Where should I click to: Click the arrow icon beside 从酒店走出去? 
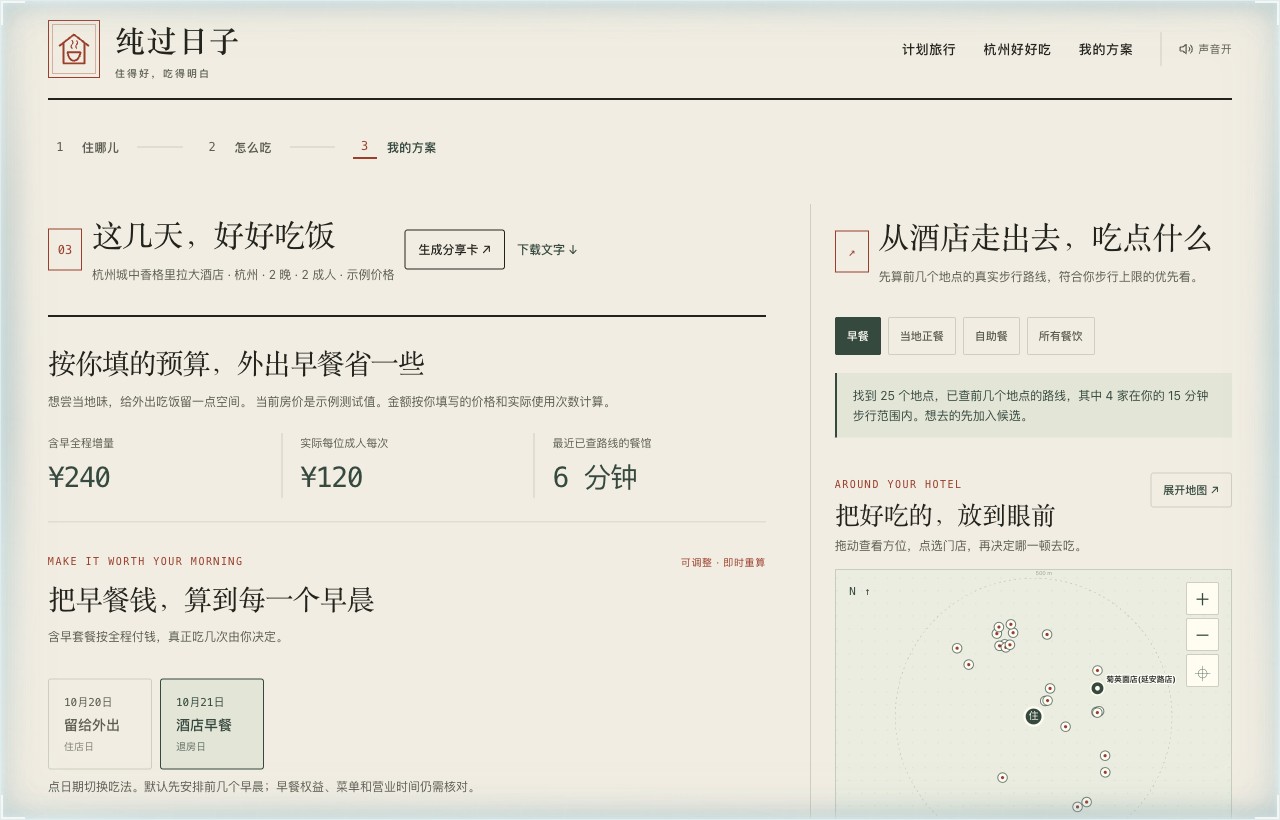(x=852, y=251)
